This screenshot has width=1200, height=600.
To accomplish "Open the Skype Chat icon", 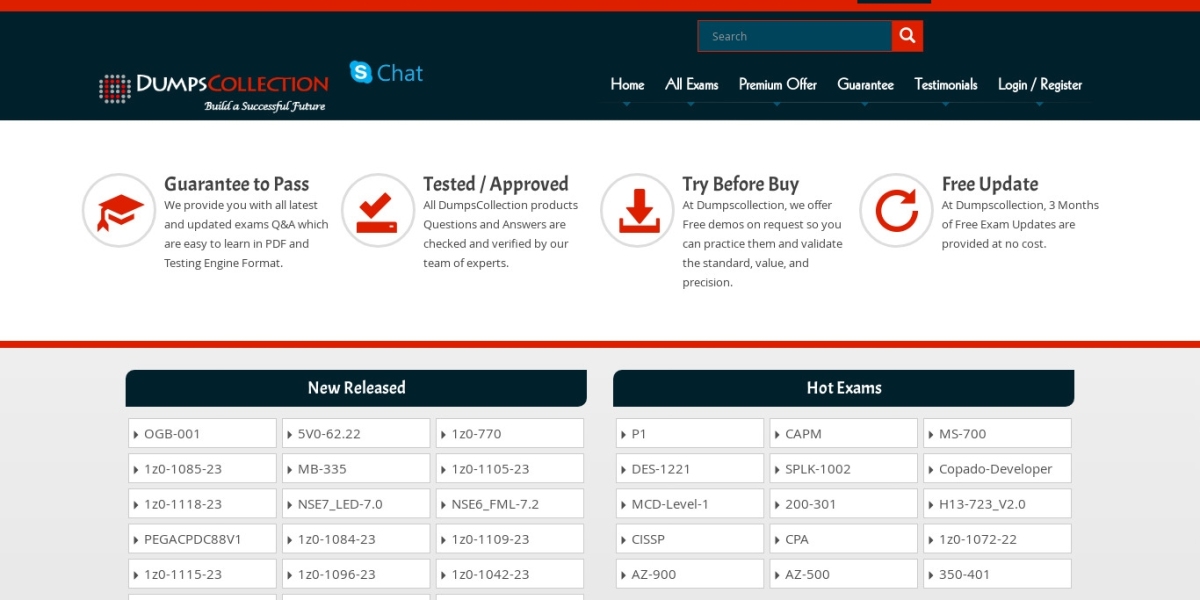I will click(386, 73).
